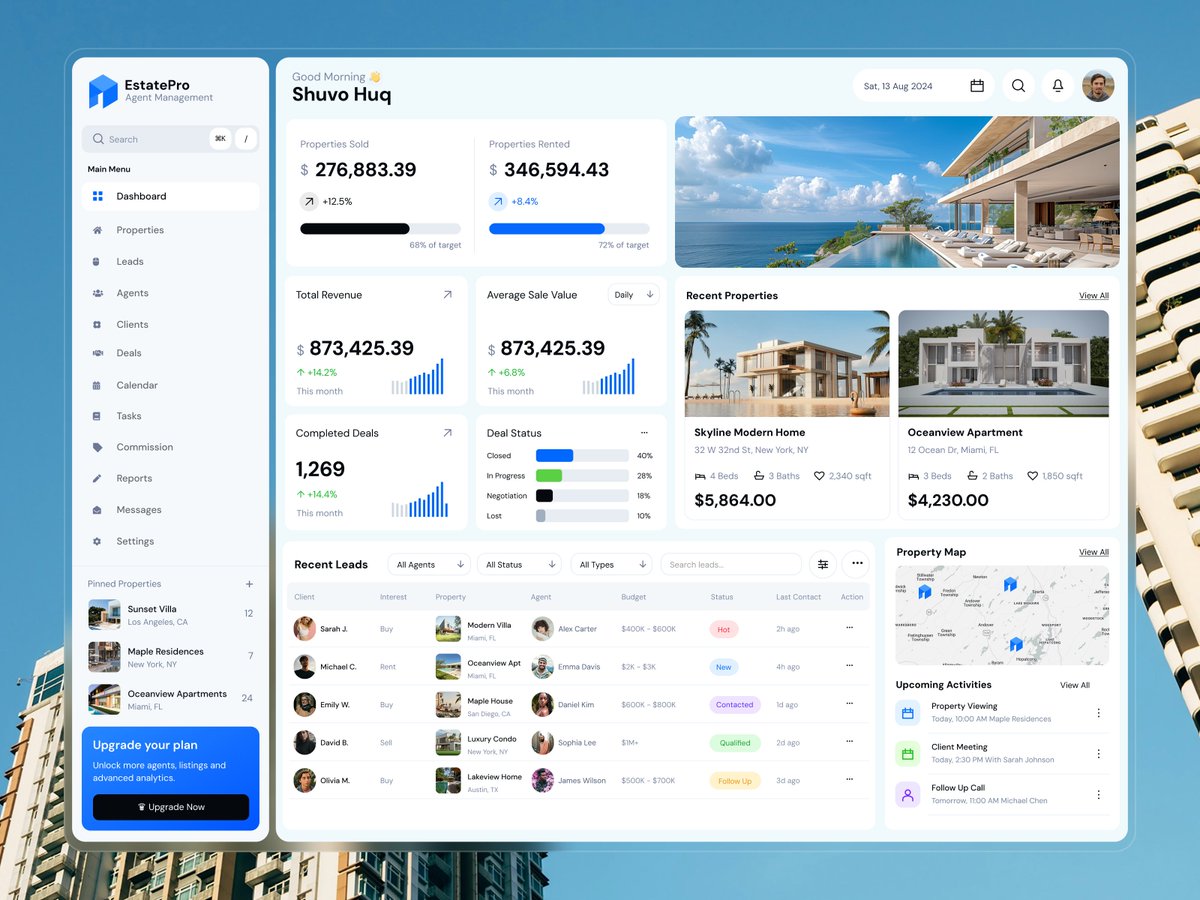The width and height of the screenshot is (1200, 900).
Task: Open Follow Up Call activity options
Action: 1098,795
